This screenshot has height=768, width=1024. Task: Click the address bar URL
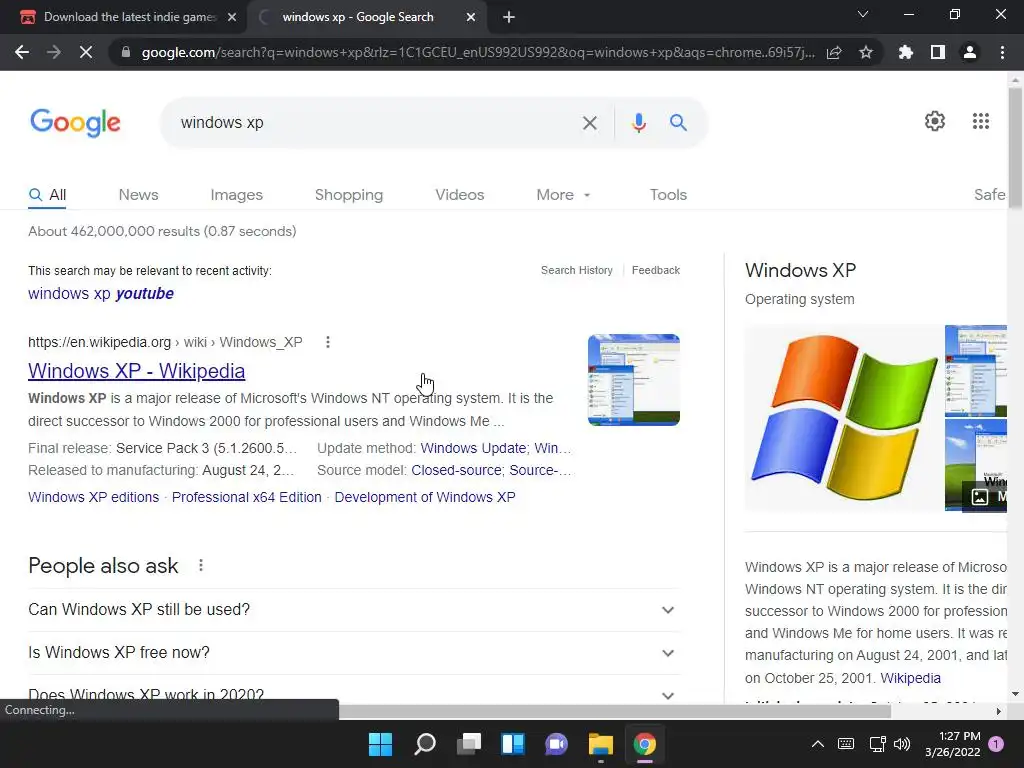(478, 52)
